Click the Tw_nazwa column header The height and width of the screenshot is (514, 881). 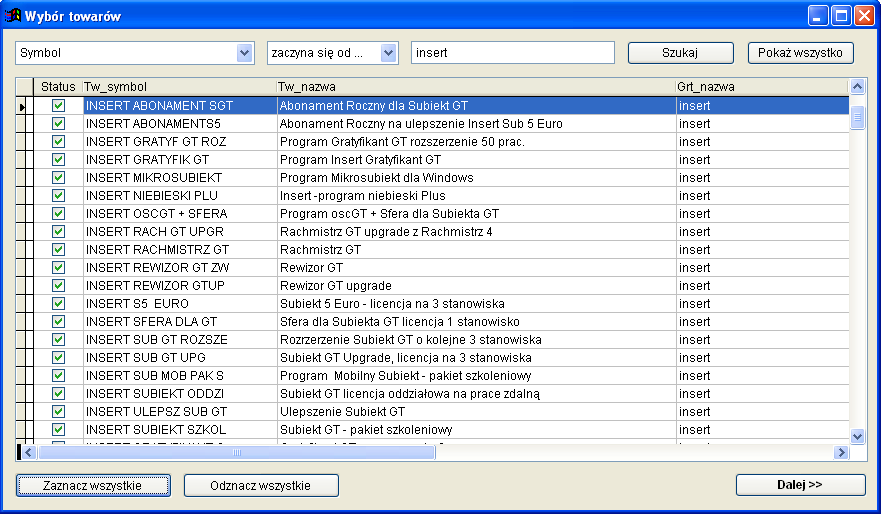pos(476,87)
